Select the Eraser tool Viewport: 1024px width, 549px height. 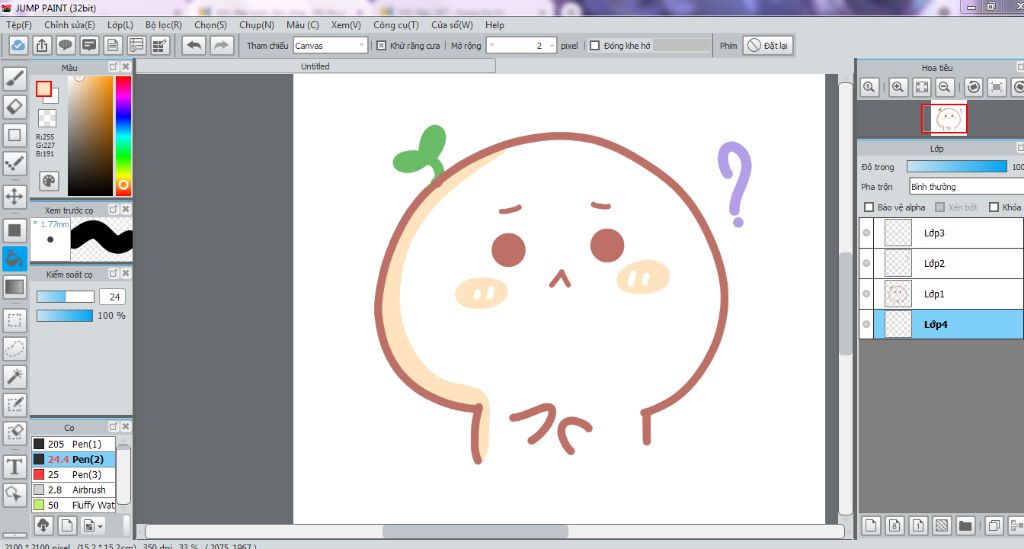(x=14, y=107)
